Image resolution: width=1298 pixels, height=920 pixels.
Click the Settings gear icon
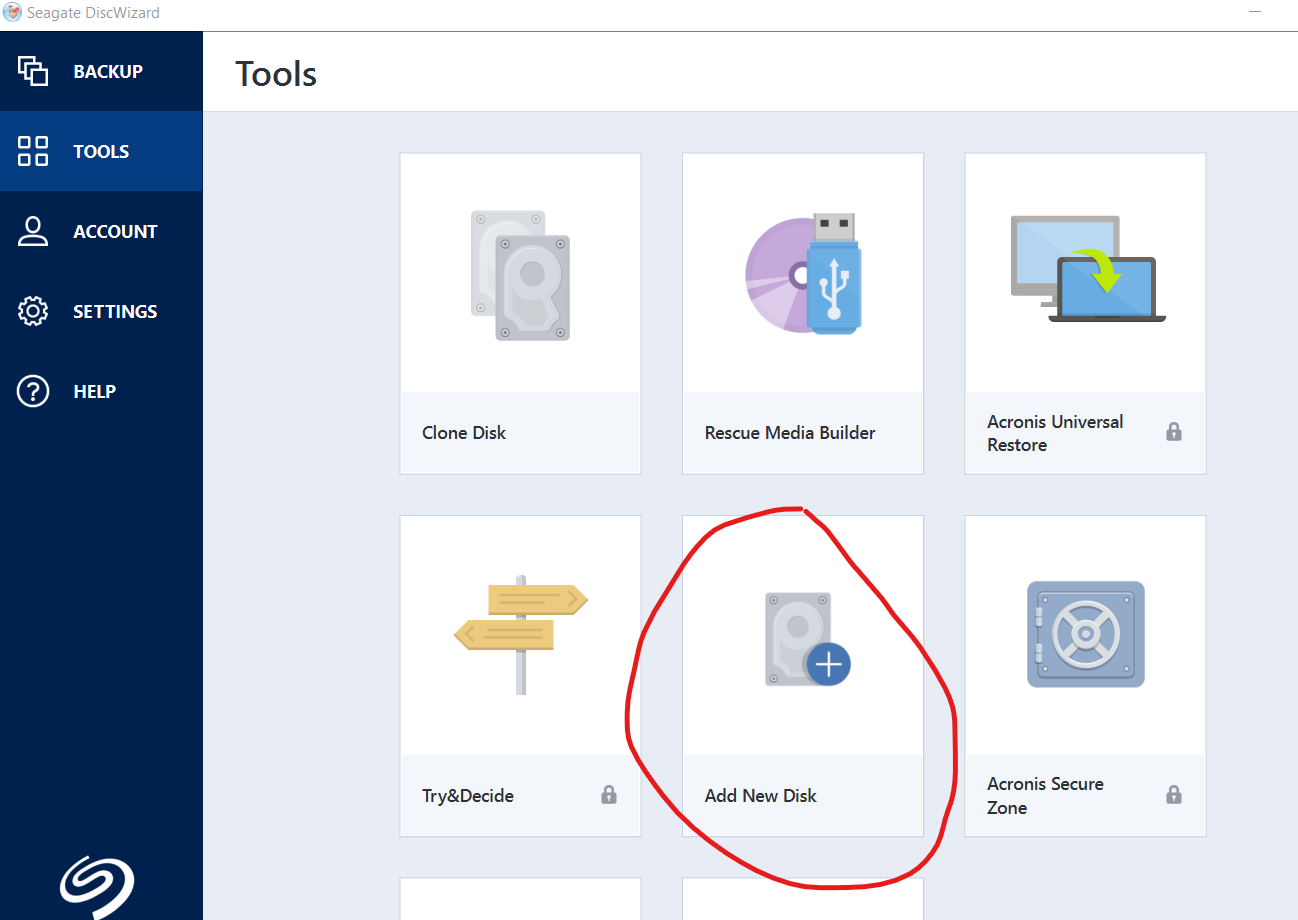coord(33,311)
